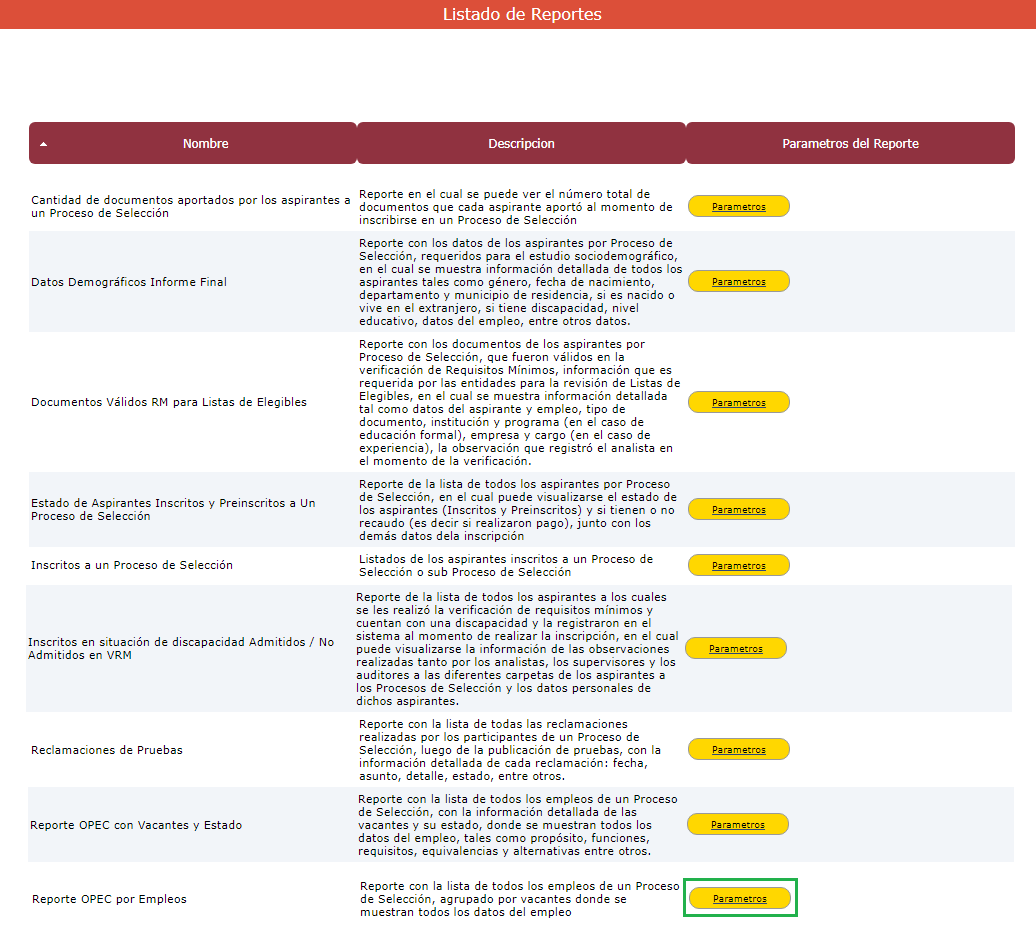
Task: Open Parametros for Reclamaciones de Pruebas
Action: (x=739, y=749)
